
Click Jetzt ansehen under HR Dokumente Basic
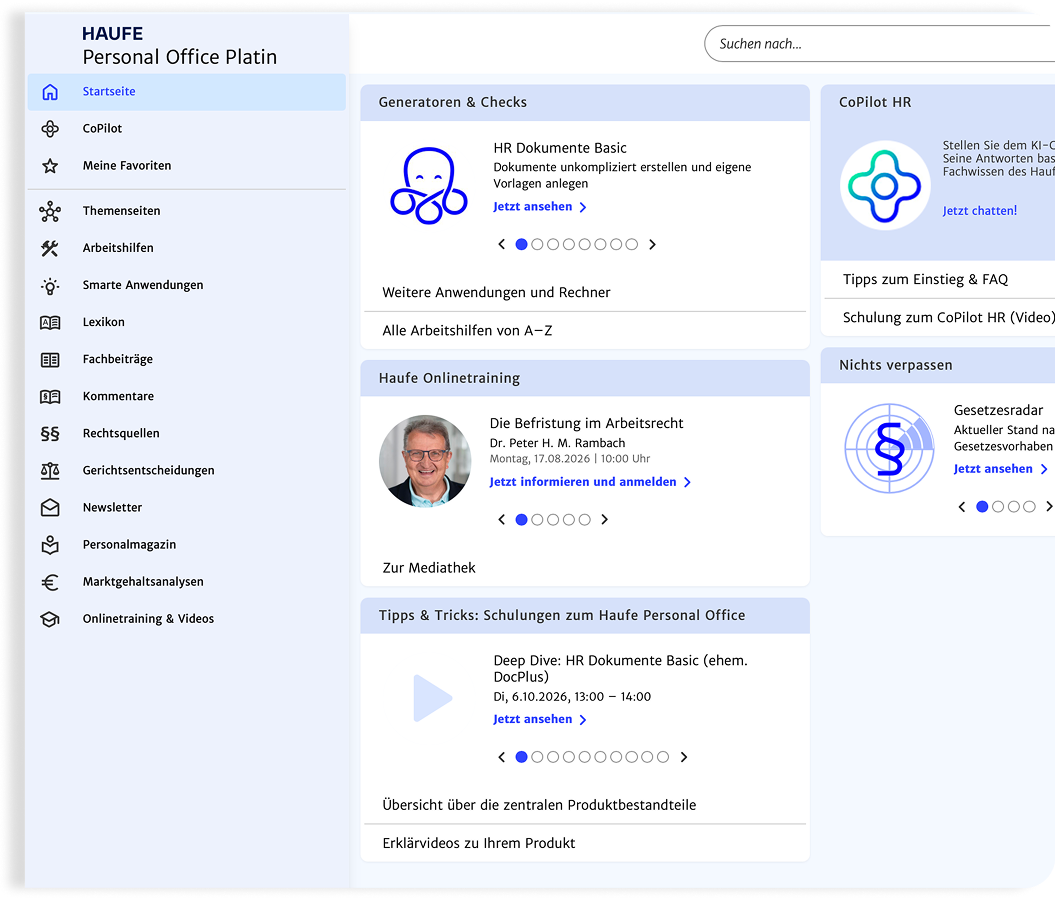(539, 207)
